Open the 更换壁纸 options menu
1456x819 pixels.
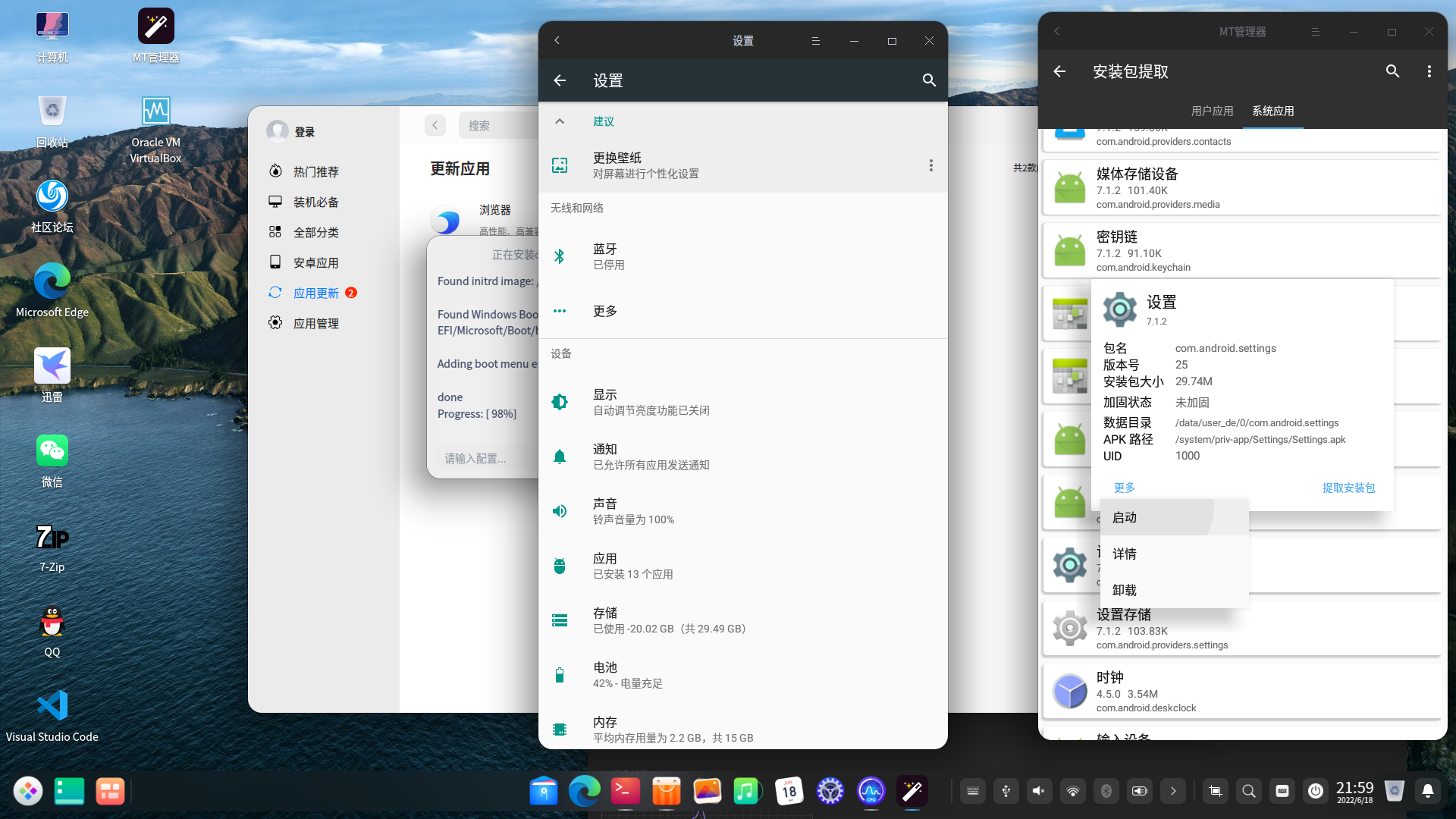[930, 165]
